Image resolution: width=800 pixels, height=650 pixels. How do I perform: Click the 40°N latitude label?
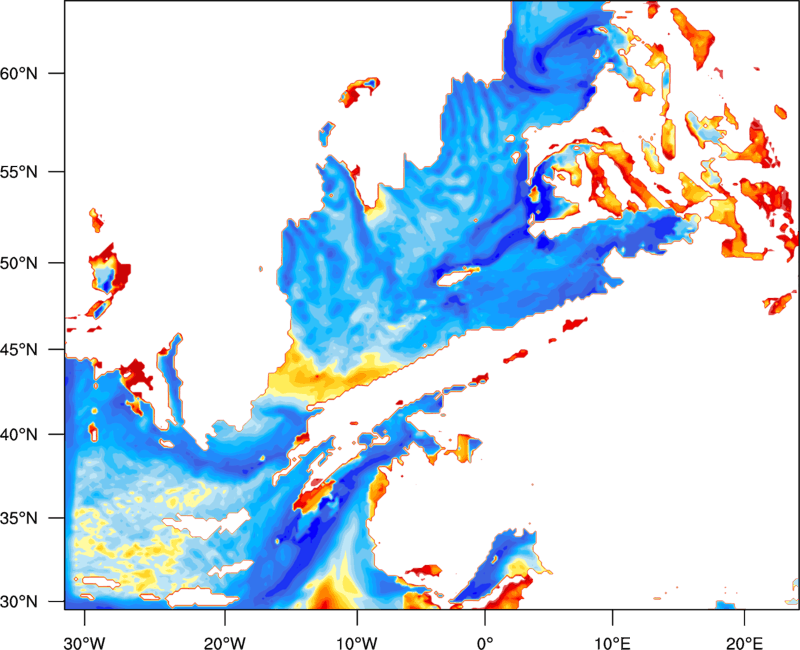click(19, 435)
